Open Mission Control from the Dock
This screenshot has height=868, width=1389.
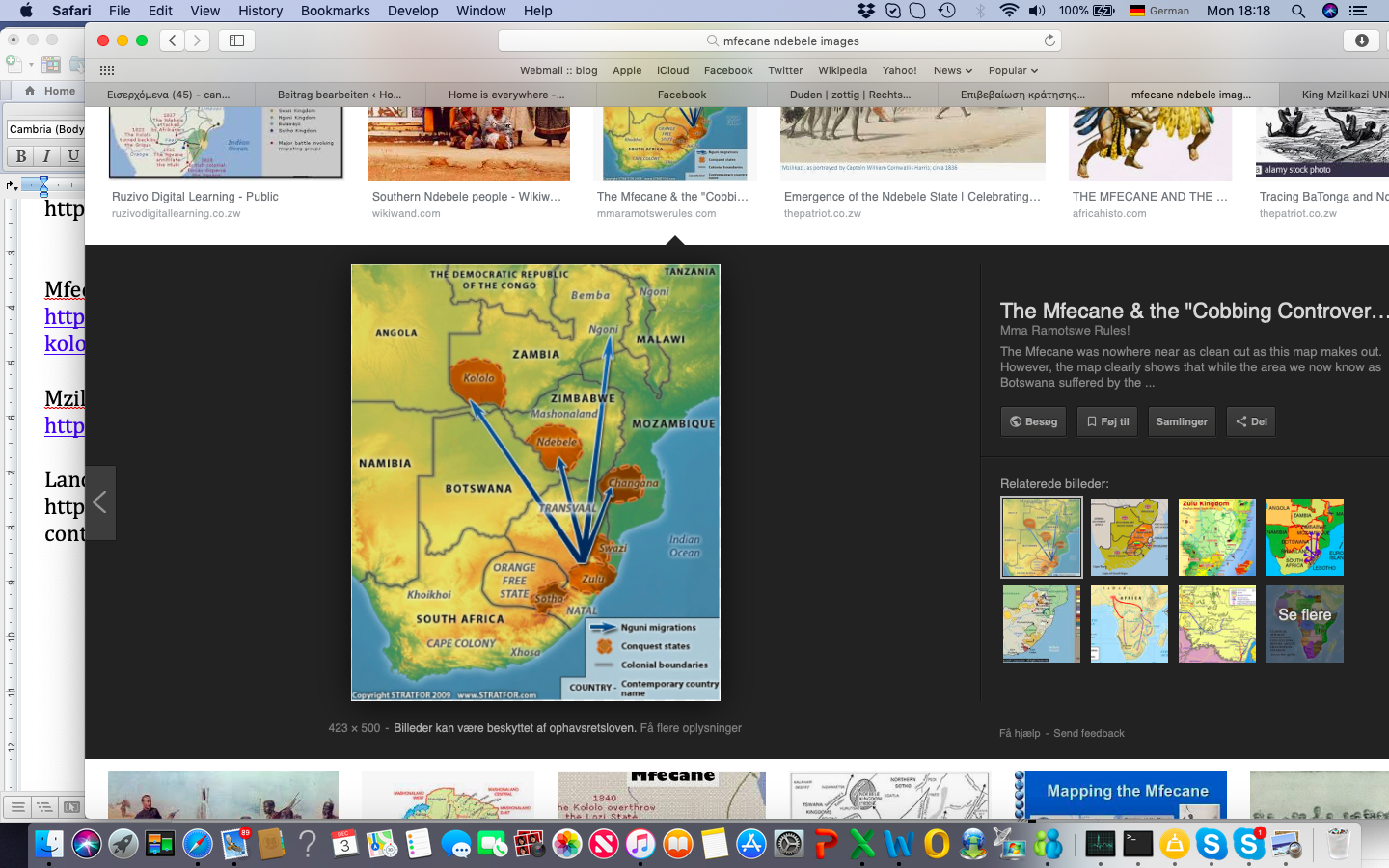tap(160, 844)
